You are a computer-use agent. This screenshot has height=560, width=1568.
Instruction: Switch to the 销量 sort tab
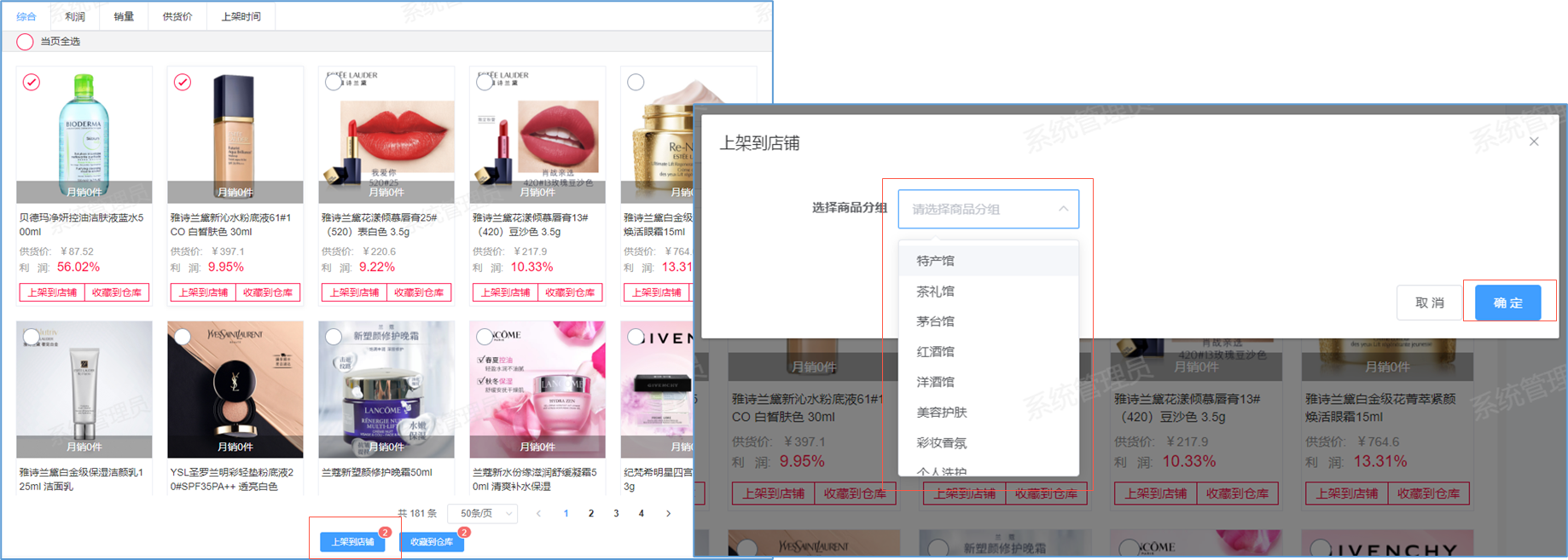click(124, 16)
